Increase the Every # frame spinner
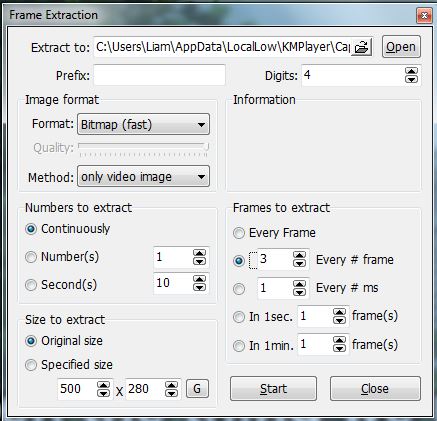Image resolution: width=437 pixels, height=421 pixels. tap(299, 255)
